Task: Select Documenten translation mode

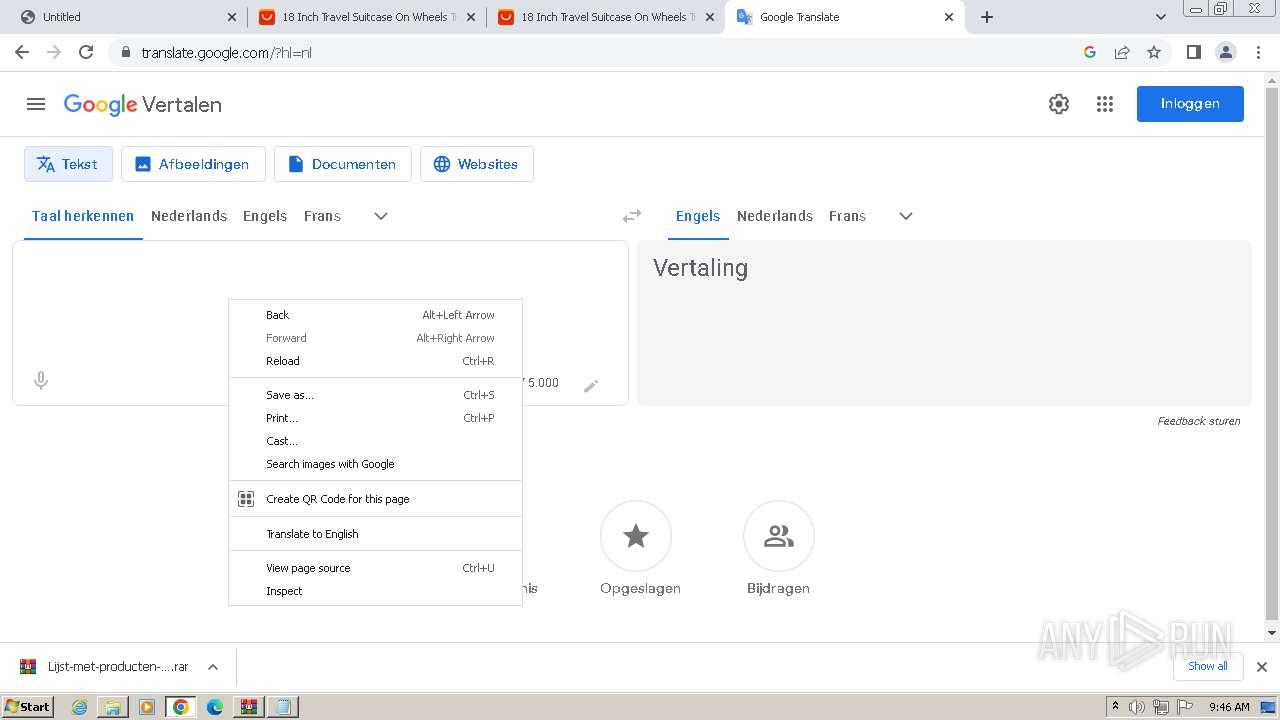Action: point(343,164)
